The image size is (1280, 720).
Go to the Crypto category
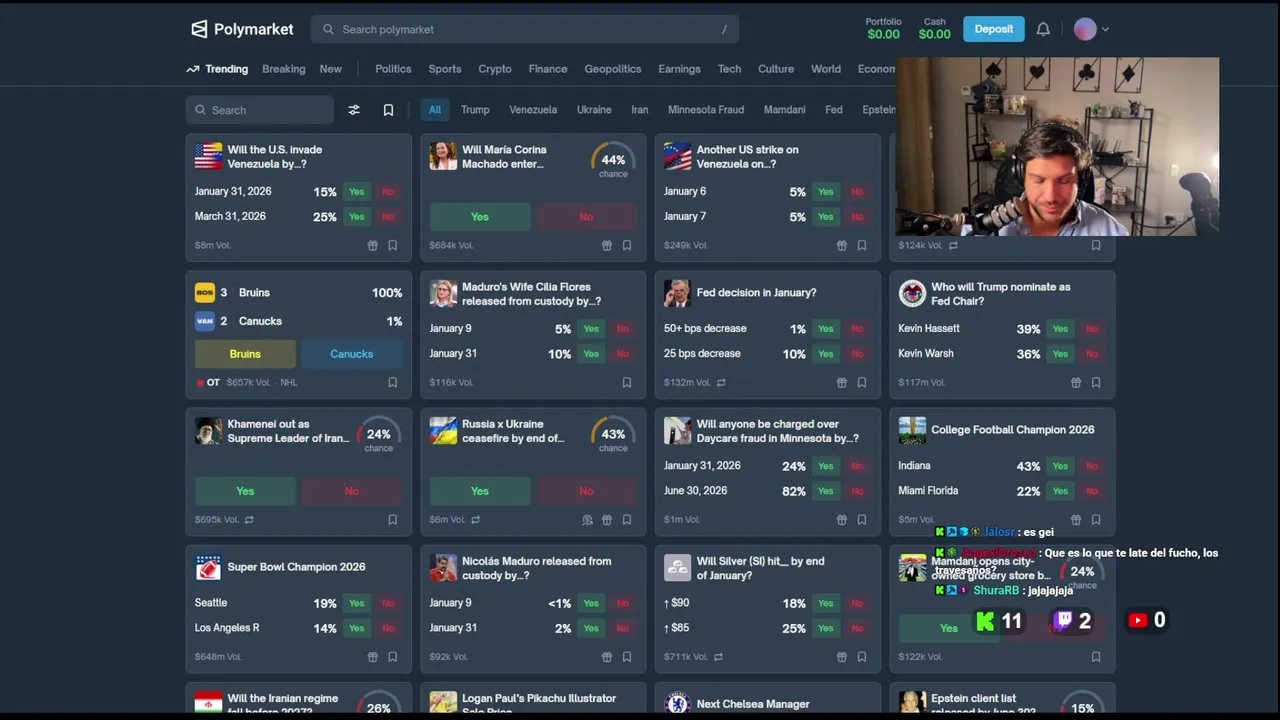pos(495,69)
